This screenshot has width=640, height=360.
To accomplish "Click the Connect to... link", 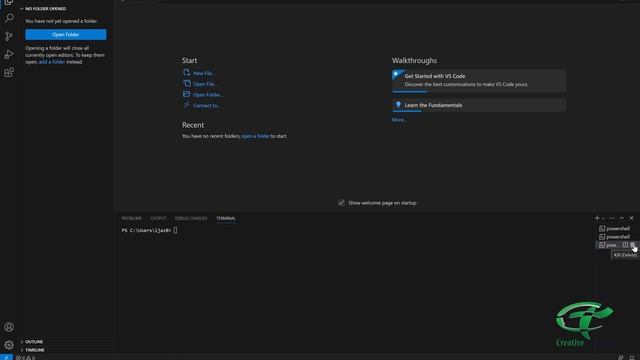I will click(x=207, y=105).
